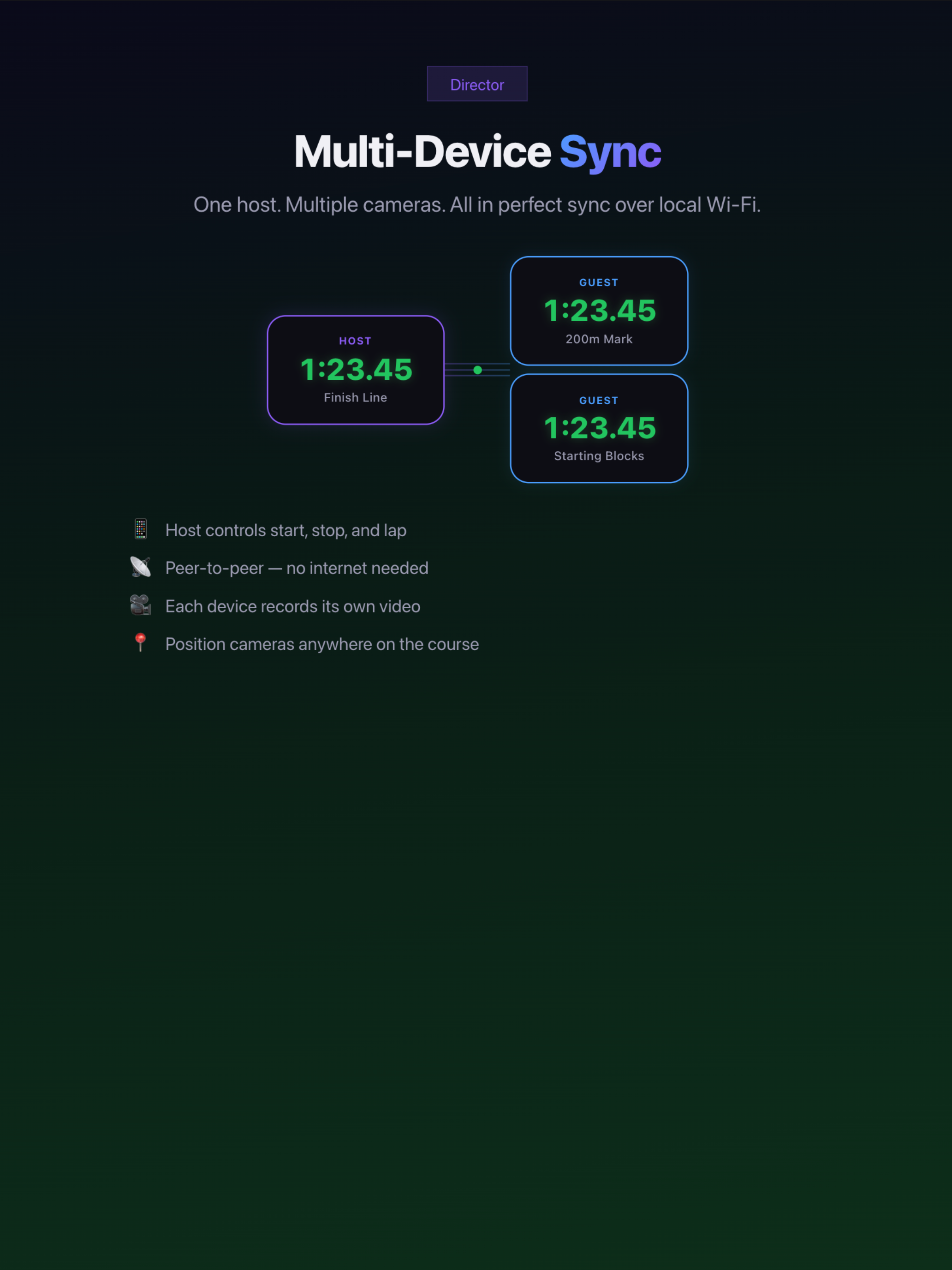Image resolution: width=952 pixels, height=1270 pixels.
Task: Click the green sync dot between cards
Action: 477,370
